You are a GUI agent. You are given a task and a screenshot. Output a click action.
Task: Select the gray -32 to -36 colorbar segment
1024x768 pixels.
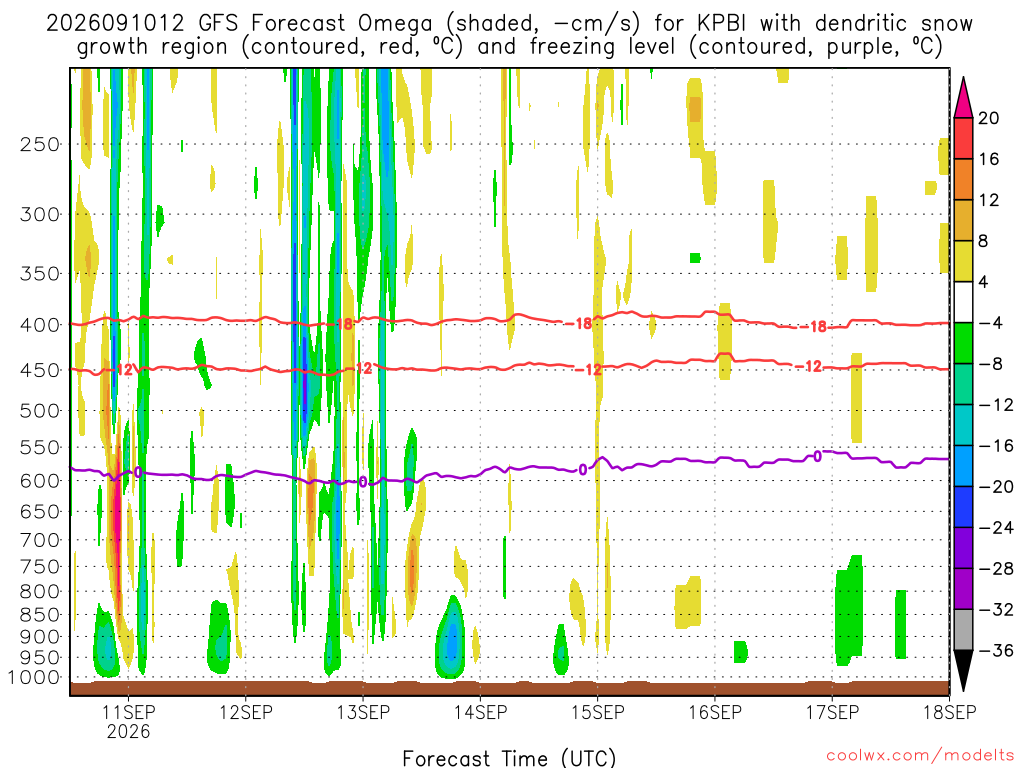(x=963, y=630)
